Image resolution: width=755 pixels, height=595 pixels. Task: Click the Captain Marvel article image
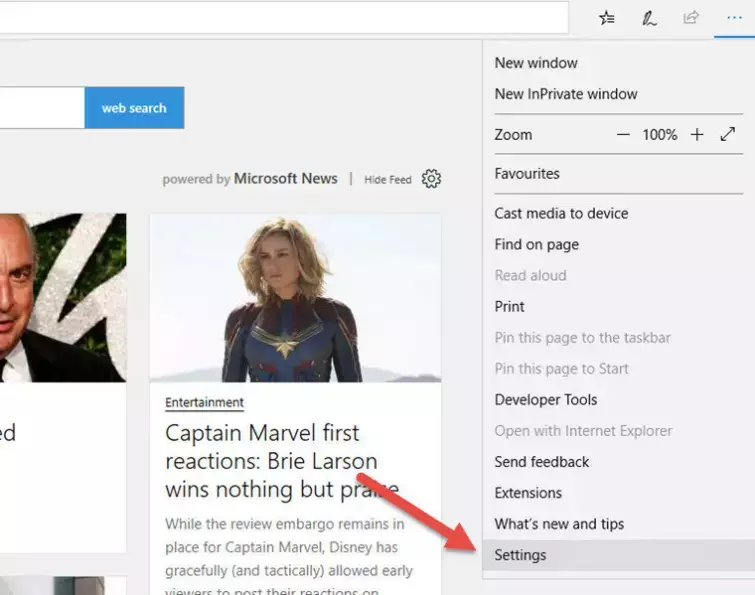[x=295, y=298]
